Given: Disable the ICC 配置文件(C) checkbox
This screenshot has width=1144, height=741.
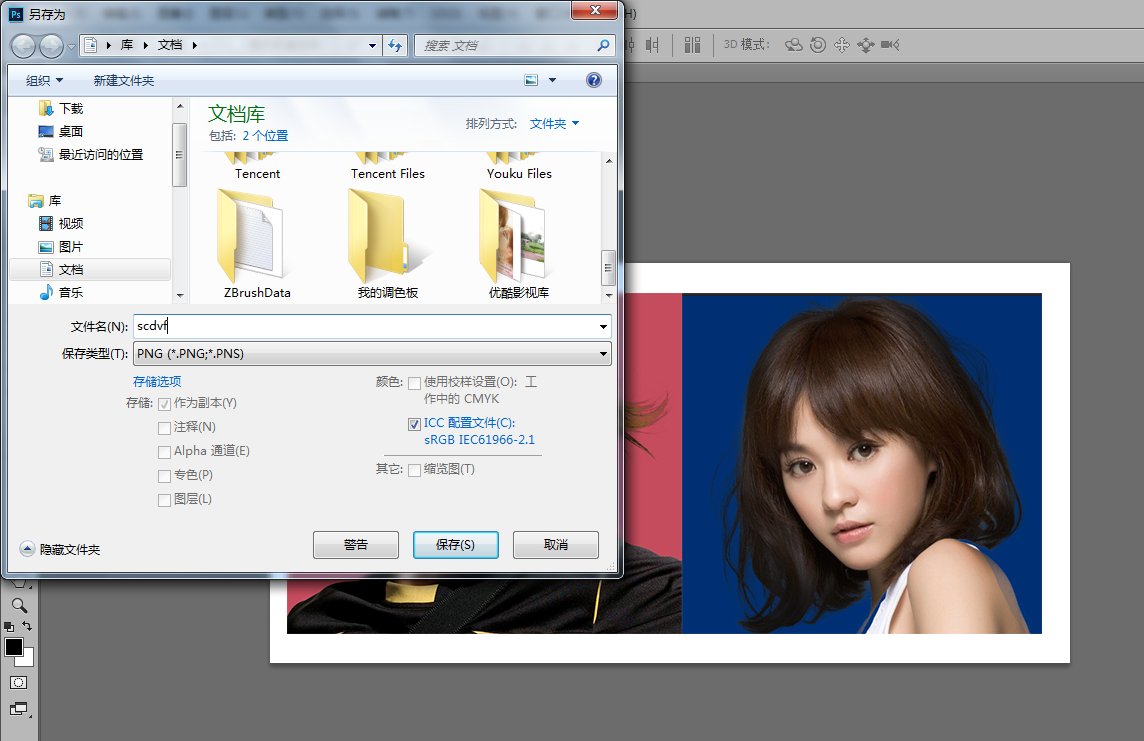Looking at the screenshot, I should point(414,423).
